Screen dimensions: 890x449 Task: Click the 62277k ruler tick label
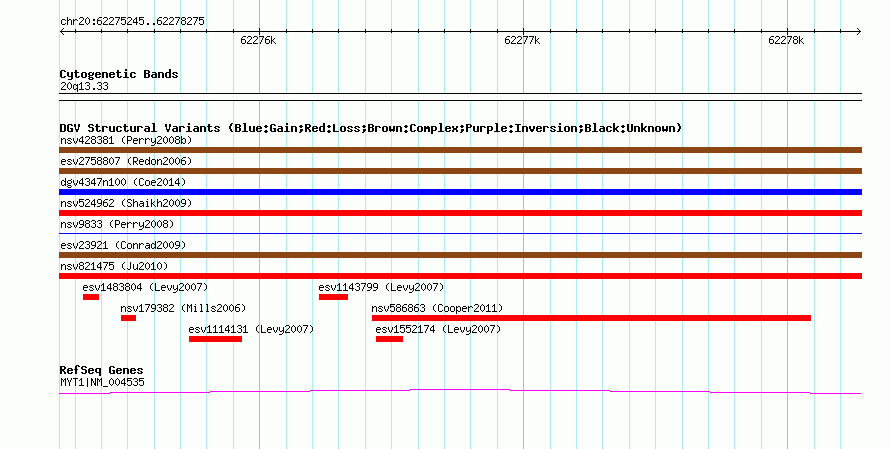[522, 40]
